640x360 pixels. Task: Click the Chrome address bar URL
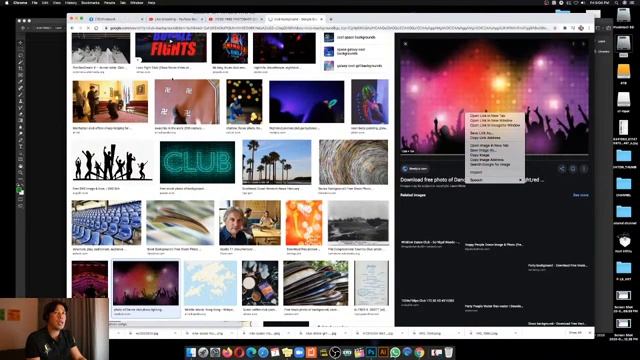[327, 28]
